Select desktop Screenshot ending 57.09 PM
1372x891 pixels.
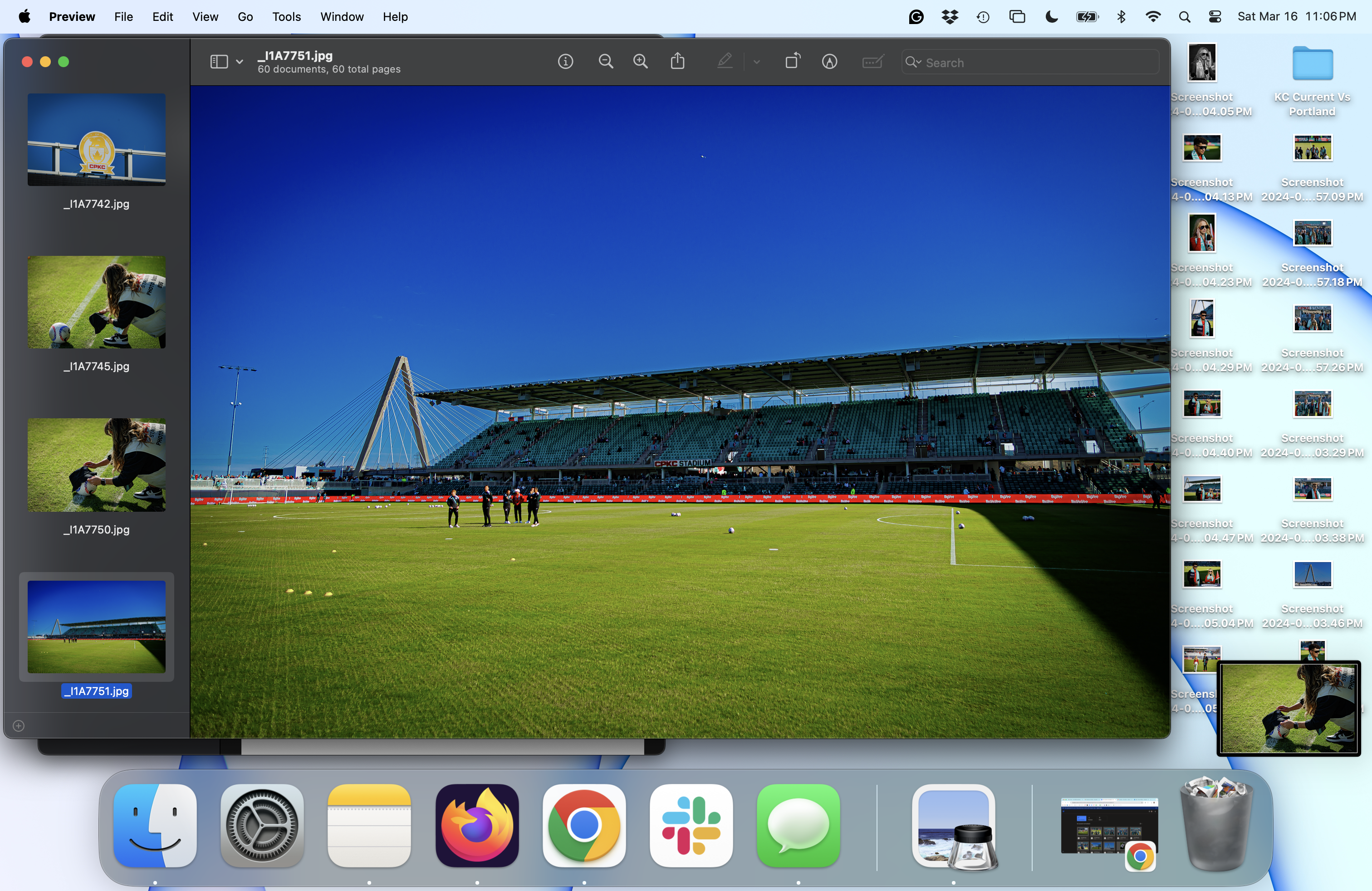point(1312,168)
